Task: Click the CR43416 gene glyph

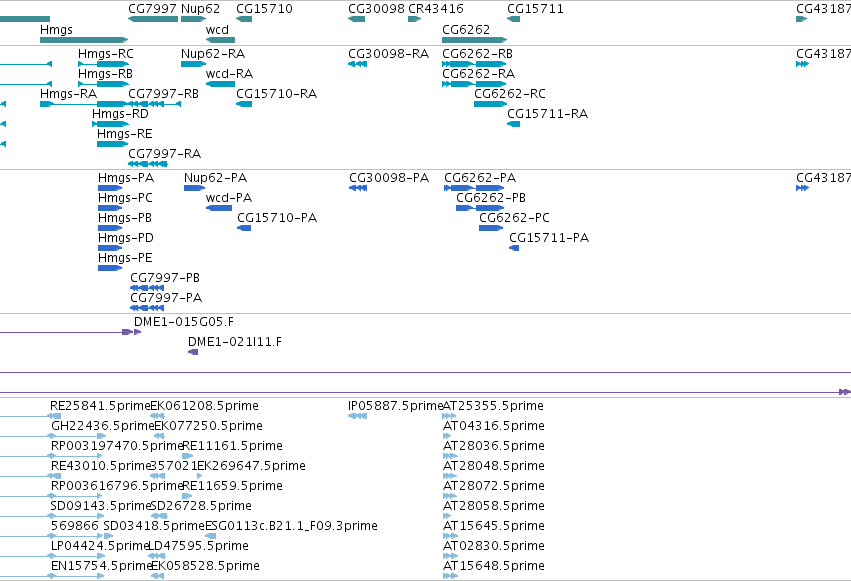Action: click(415, 19)
